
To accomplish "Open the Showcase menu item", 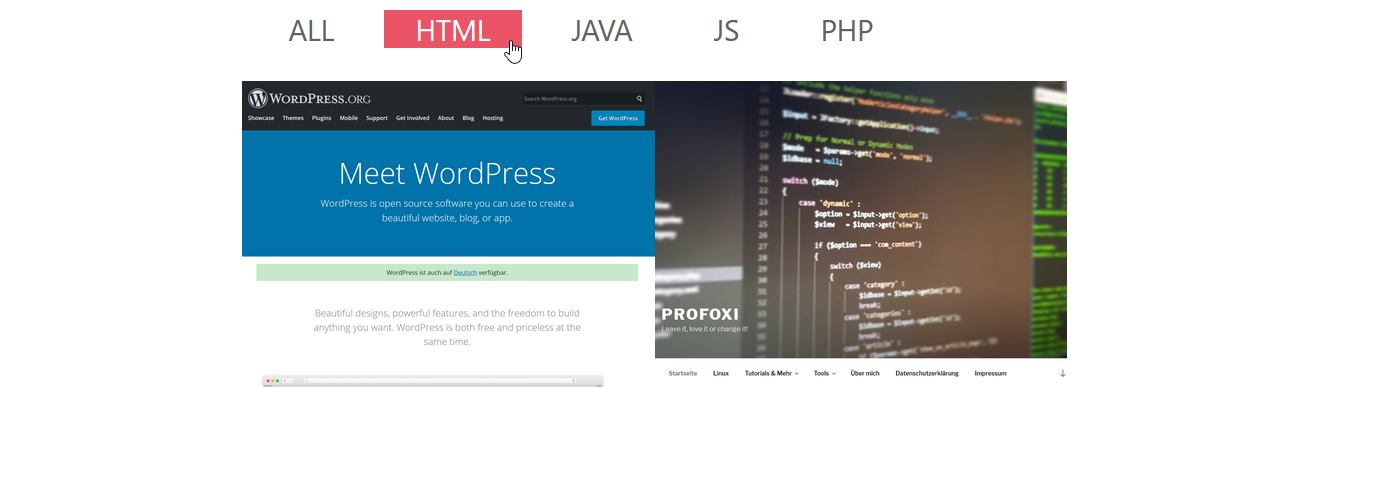I will (261, 118).
